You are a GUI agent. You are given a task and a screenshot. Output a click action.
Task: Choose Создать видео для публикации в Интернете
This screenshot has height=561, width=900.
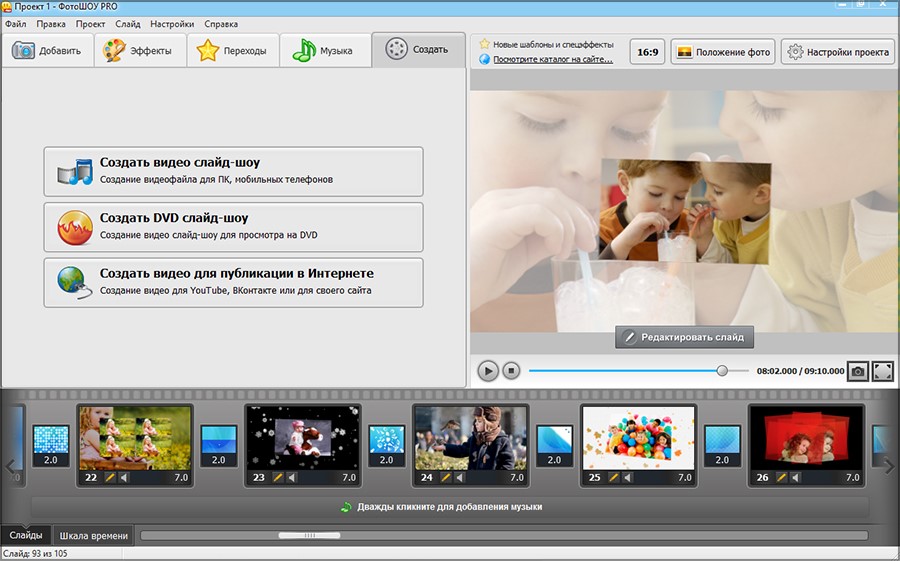(x=234, y=283)
